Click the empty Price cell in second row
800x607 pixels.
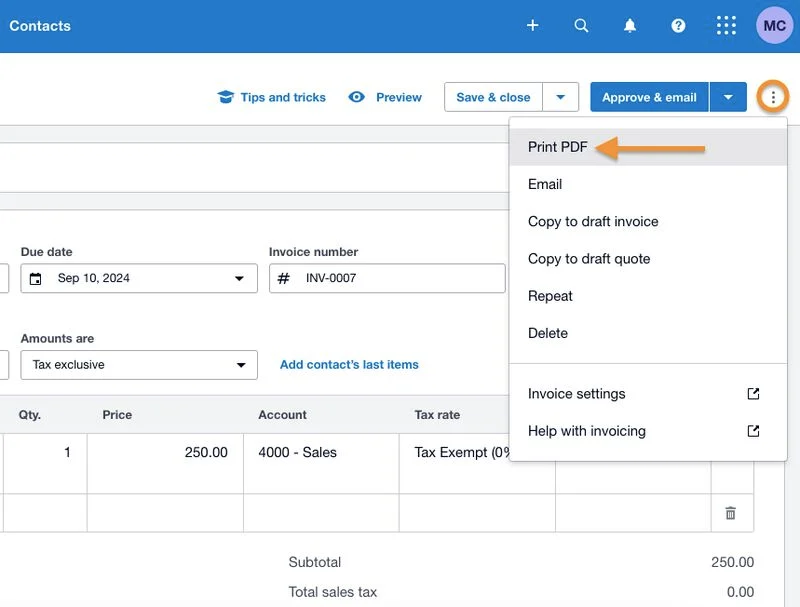point(165,513)
